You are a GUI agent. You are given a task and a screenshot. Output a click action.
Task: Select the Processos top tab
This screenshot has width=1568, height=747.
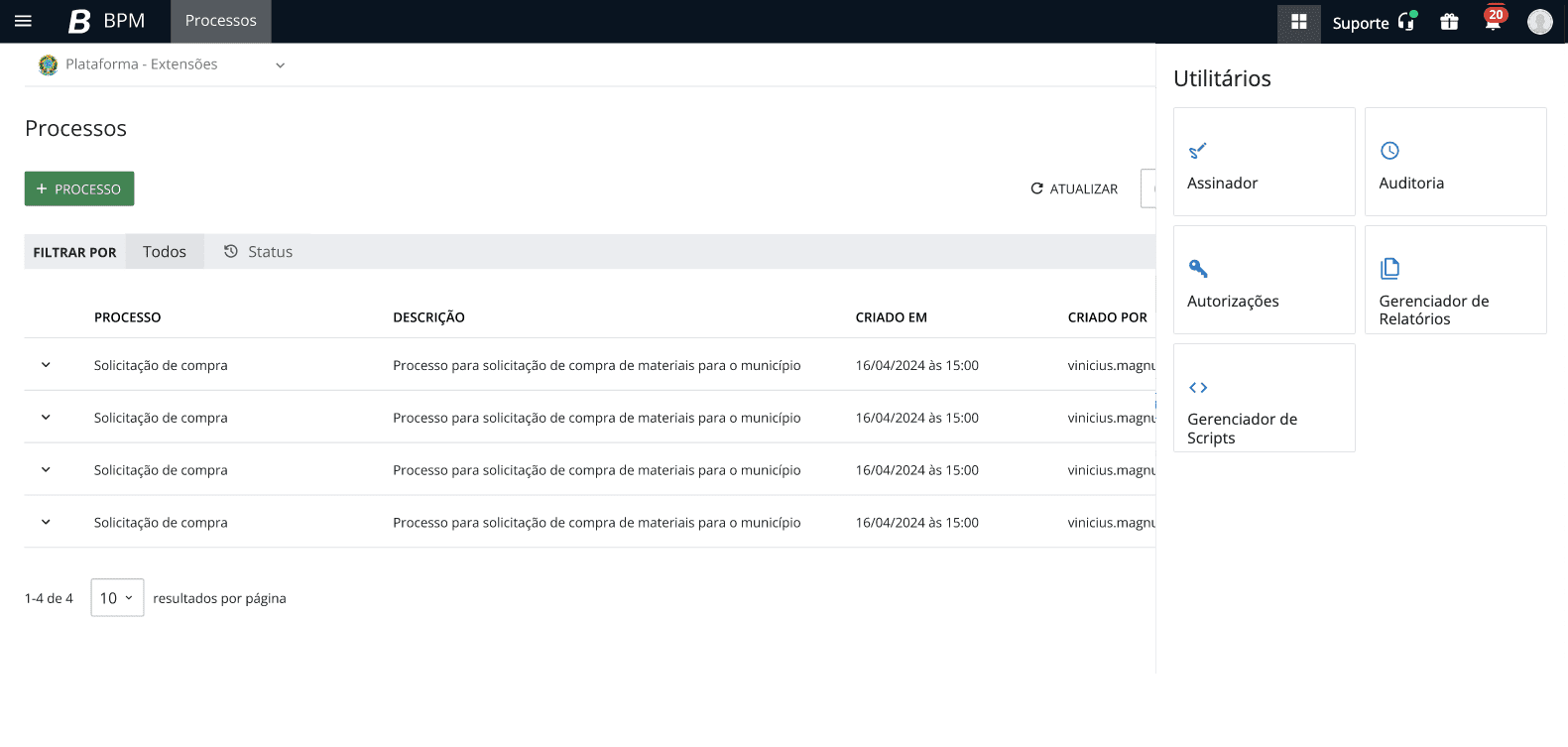[x=221, y=21]
